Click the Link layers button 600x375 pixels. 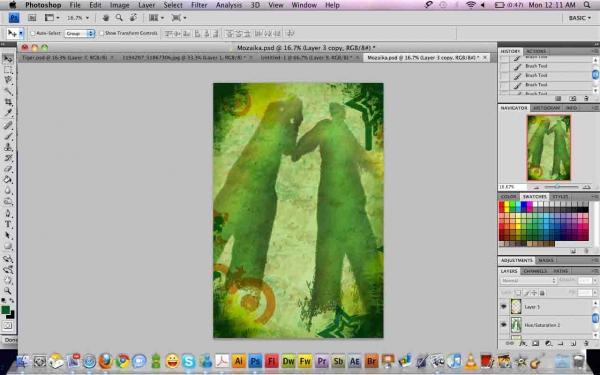510,344
